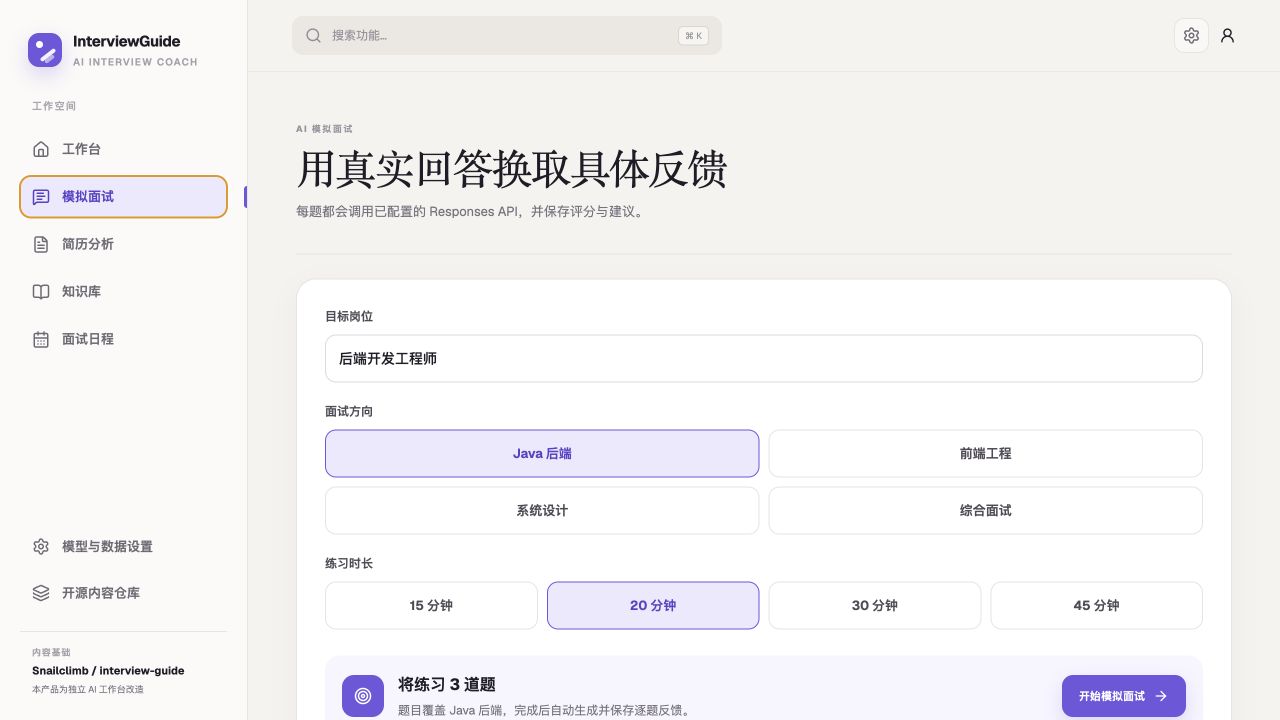The image size is (1280, 720).
Task: Open 模拟面试 in the sidebar
Action: tap(123, 197)
